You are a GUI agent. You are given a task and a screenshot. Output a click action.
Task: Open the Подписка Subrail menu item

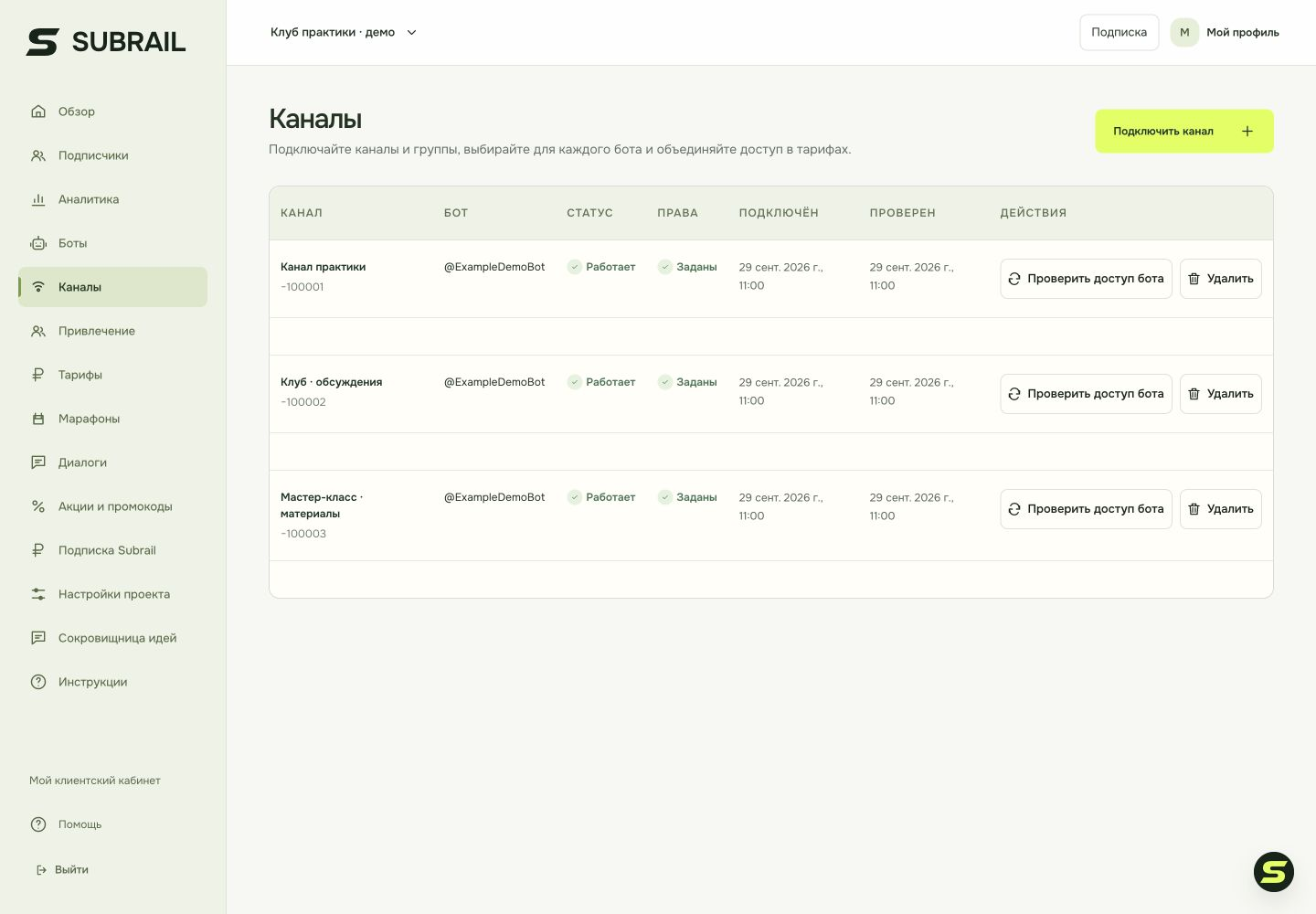coord(112,550)
